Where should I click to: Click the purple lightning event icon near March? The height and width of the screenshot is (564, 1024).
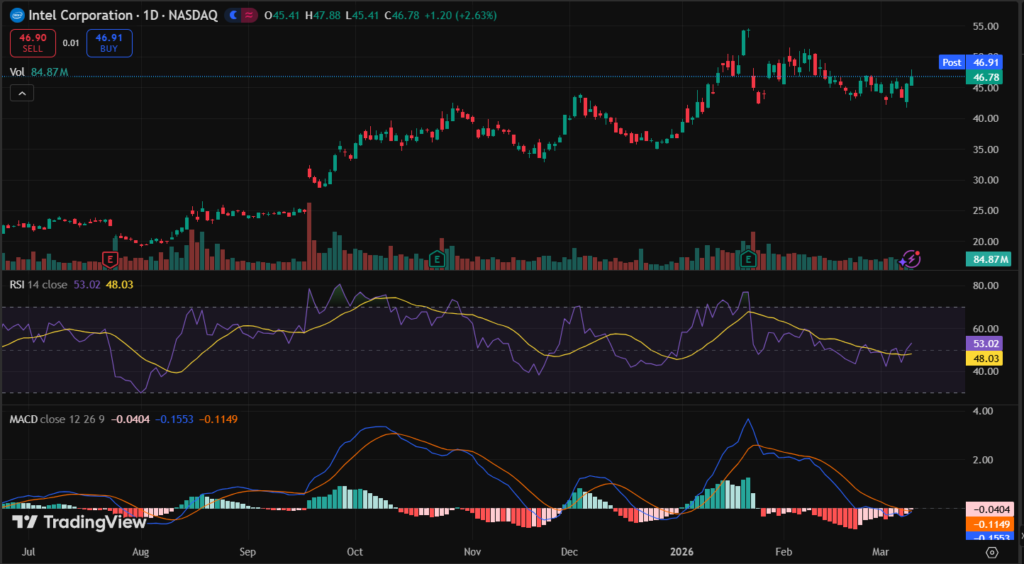(x=910, y=259)
